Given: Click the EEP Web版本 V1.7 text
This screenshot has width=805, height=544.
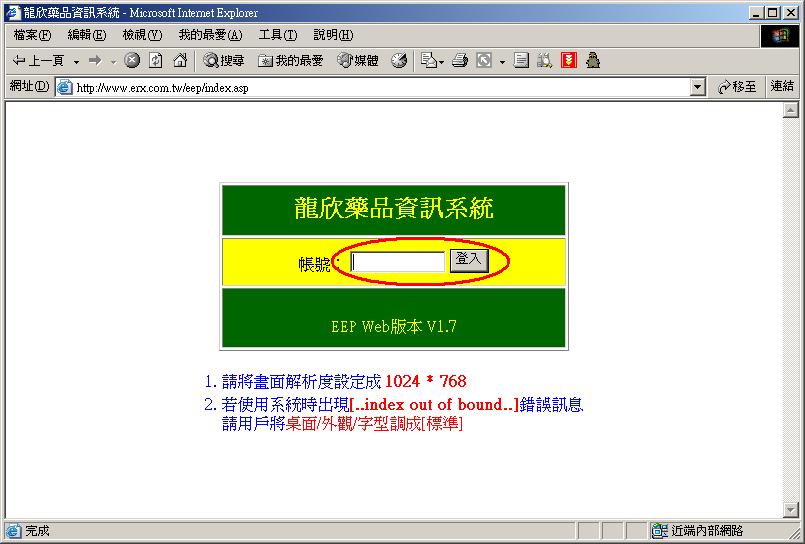Looking at the screenshot, I should (394, 326).
